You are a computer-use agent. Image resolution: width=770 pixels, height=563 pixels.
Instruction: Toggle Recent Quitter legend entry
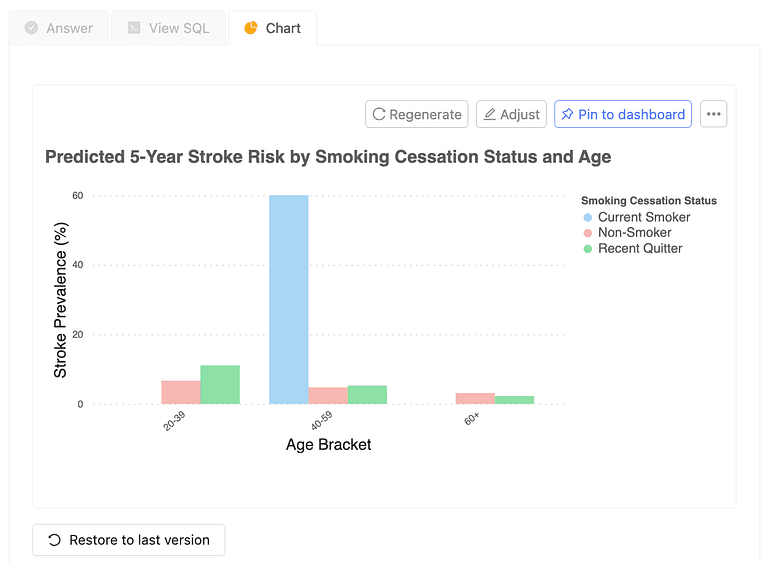(640, 248)
